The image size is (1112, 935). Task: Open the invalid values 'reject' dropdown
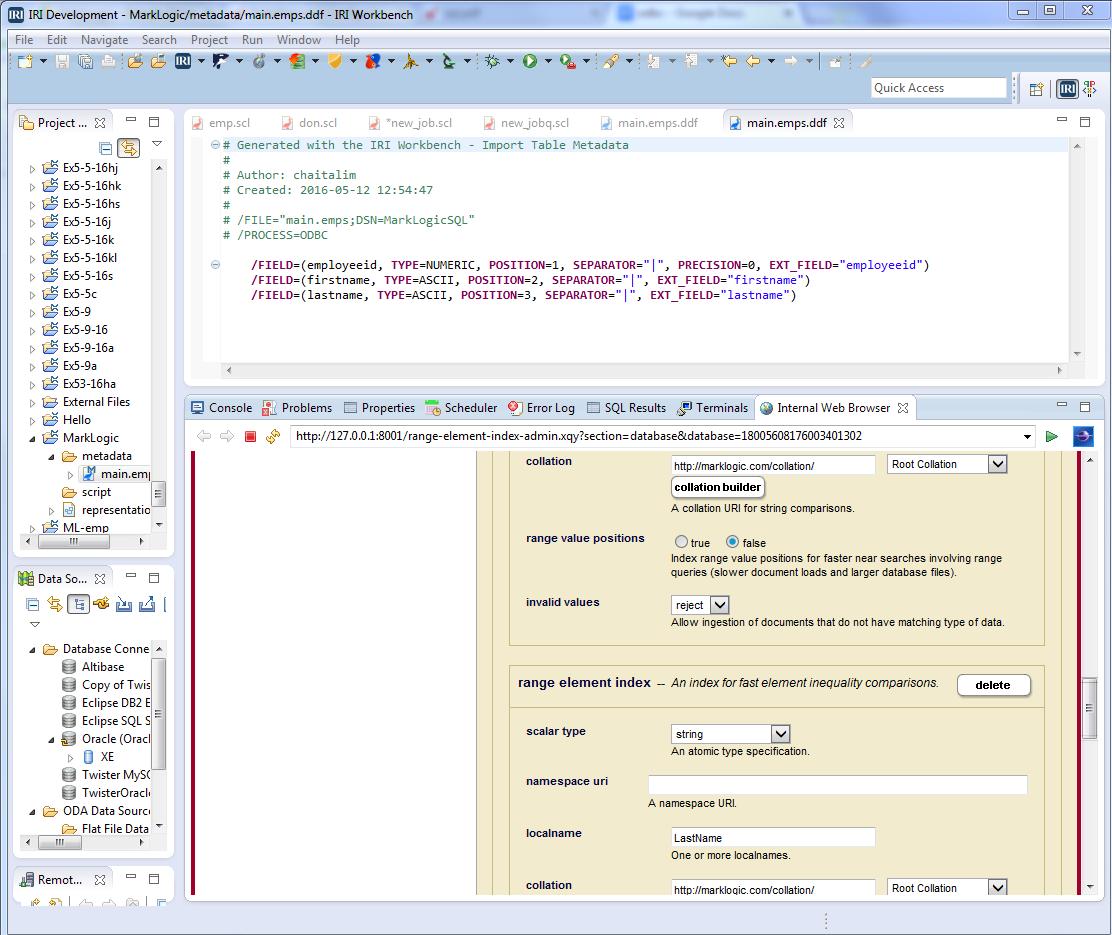tap(720, 605)
